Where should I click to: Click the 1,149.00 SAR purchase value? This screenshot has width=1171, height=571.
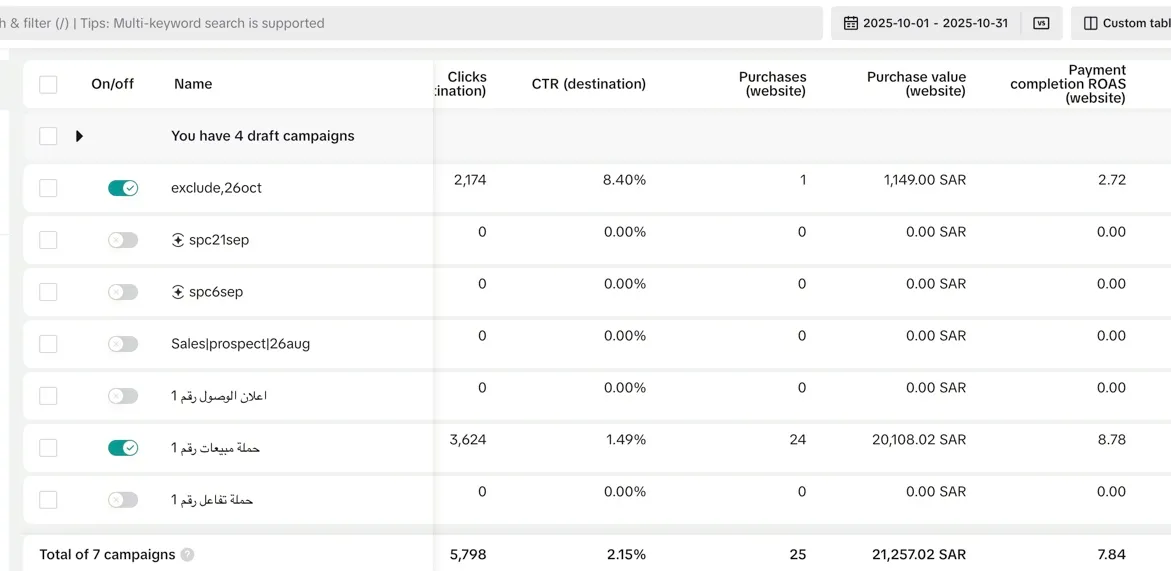[x=925, y=180]
